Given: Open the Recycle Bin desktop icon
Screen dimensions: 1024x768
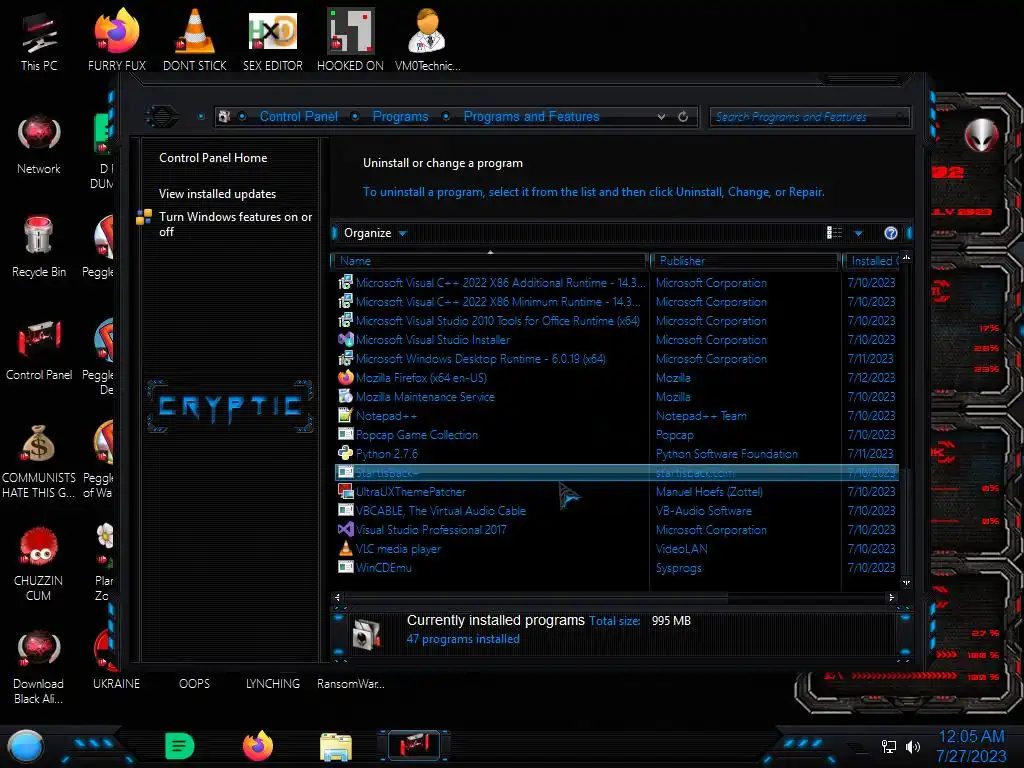Looking at the screenshot, I should pos(39,247).
